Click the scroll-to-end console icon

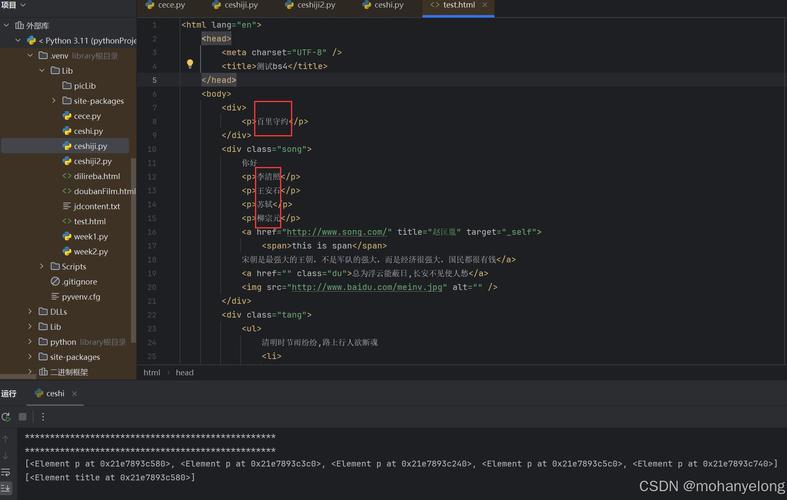click(6, 488)
